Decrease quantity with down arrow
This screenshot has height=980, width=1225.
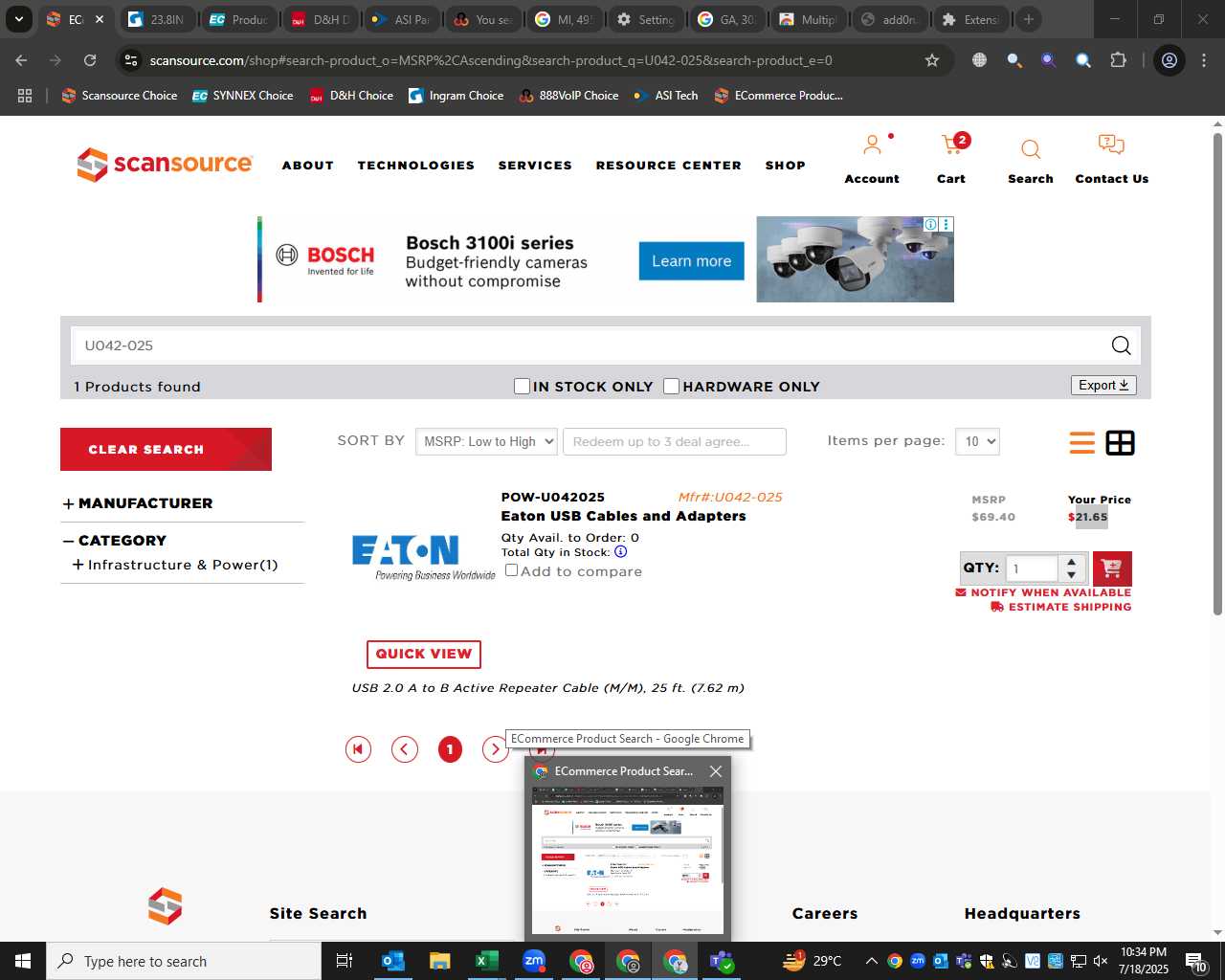click(x=1072, y=575)
